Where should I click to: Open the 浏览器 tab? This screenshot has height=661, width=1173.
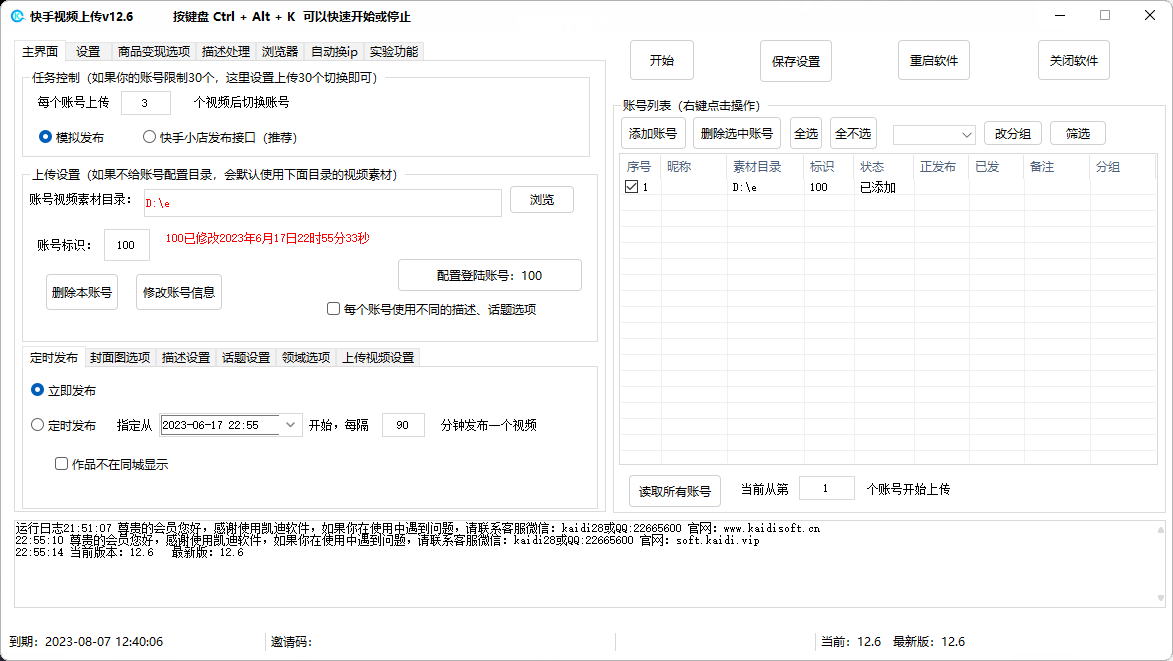(280, 52)
